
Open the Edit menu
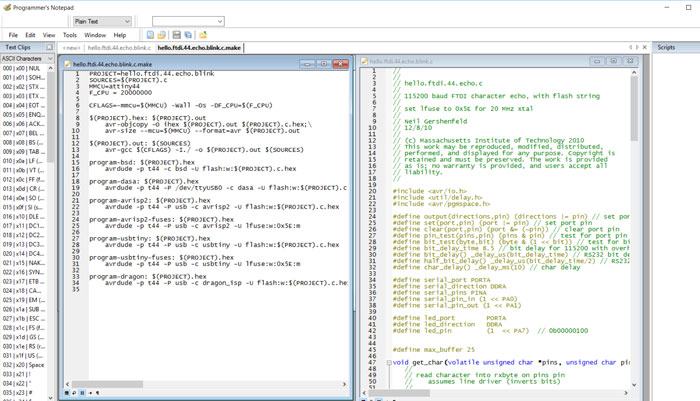point(30,35)
